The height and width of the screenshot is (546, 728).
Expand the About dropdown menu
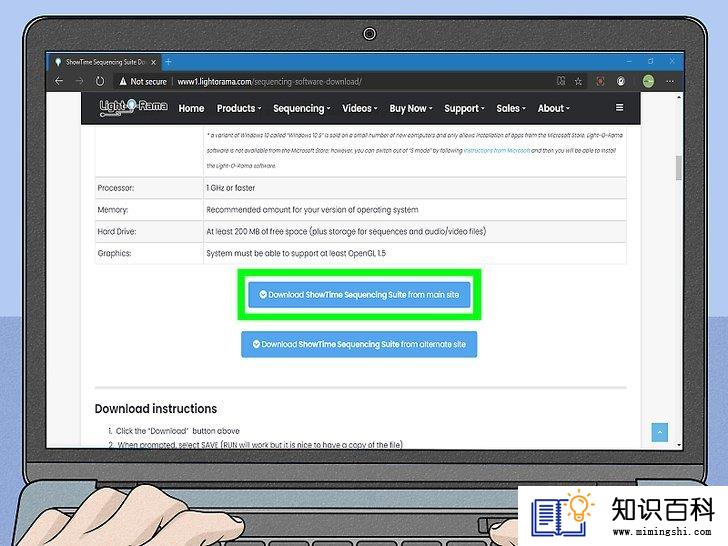coord(553,108)
